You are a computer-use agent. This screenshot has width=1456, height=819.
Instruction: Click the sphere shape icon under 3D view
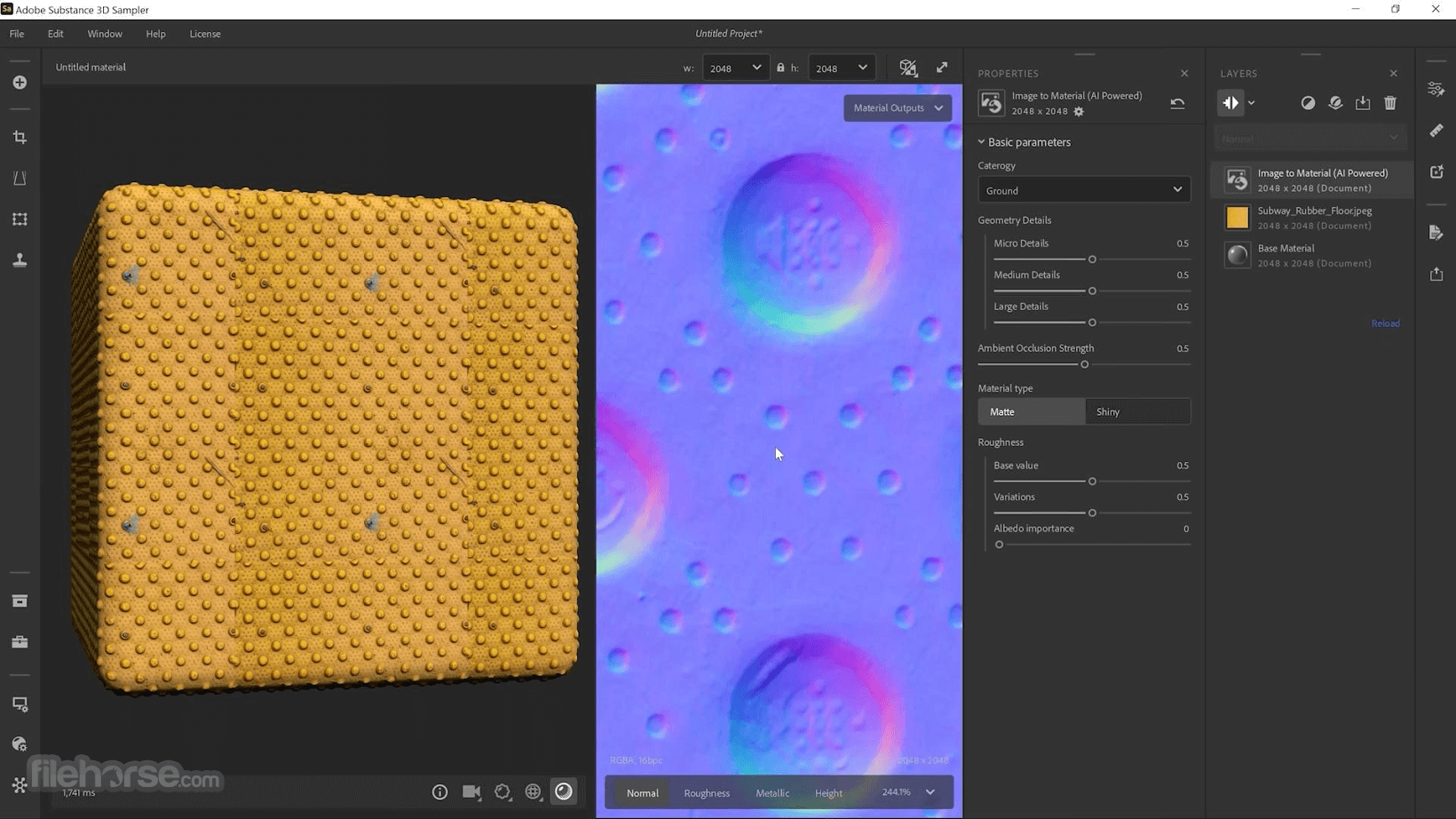click(564, 791)
